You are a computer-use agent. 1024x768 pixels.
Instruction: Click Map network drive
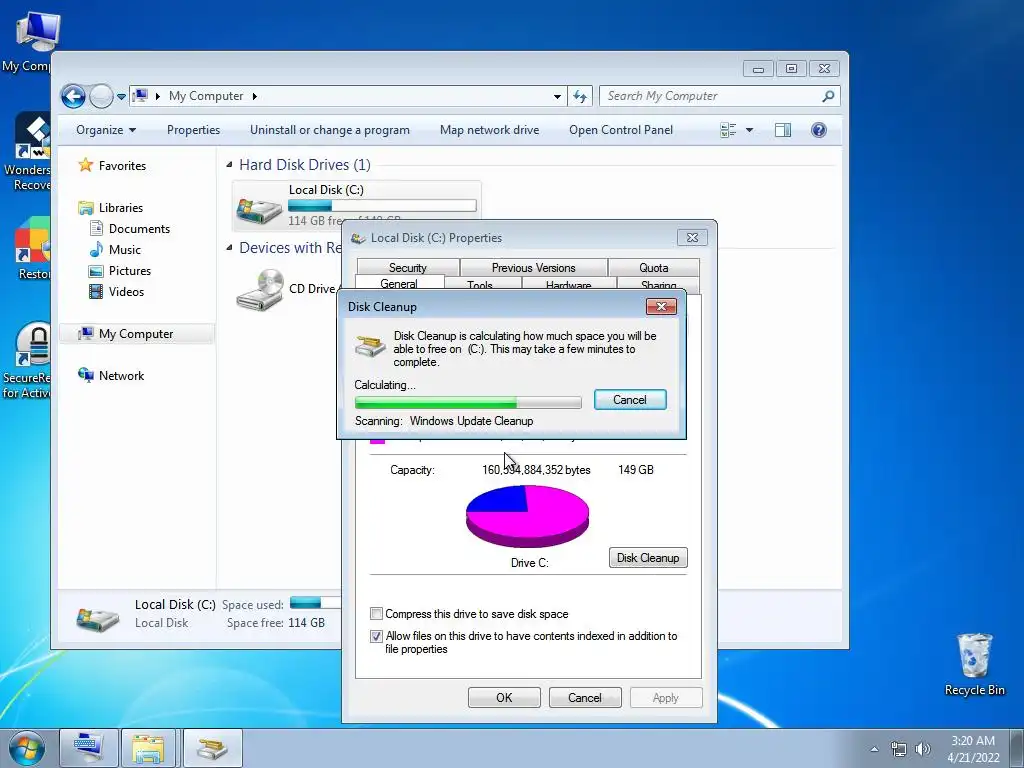coord(489,130)
